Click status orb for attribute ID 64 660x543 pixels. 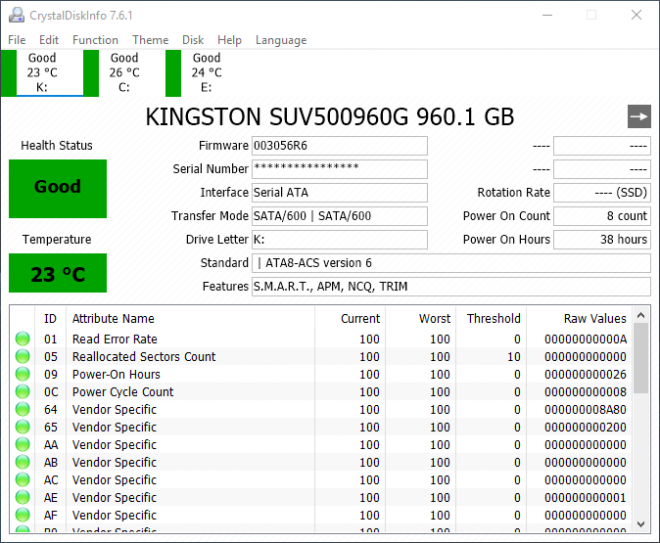point(22,409)
